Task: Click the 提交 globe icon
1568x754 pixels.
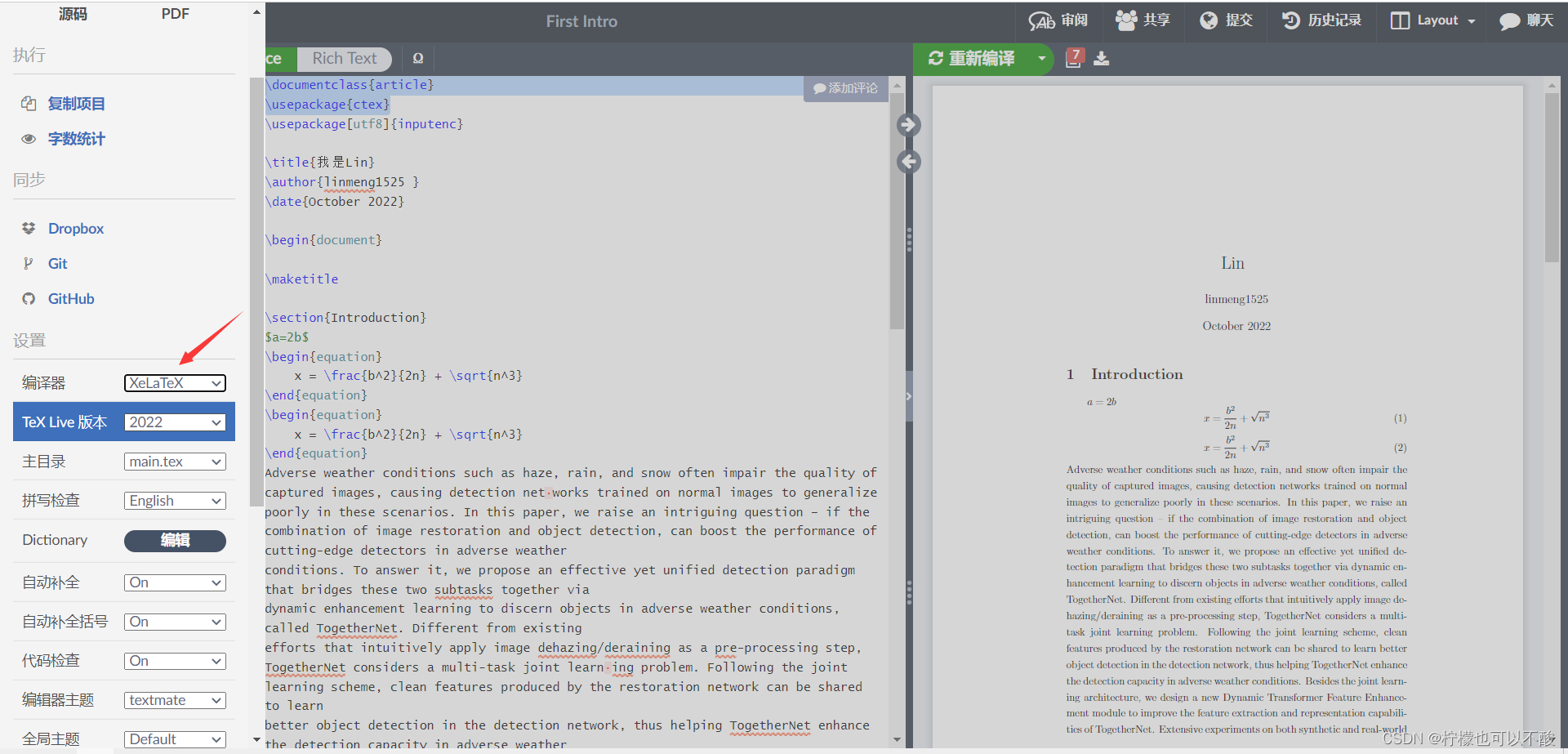Action: (x=1209, y=20)
